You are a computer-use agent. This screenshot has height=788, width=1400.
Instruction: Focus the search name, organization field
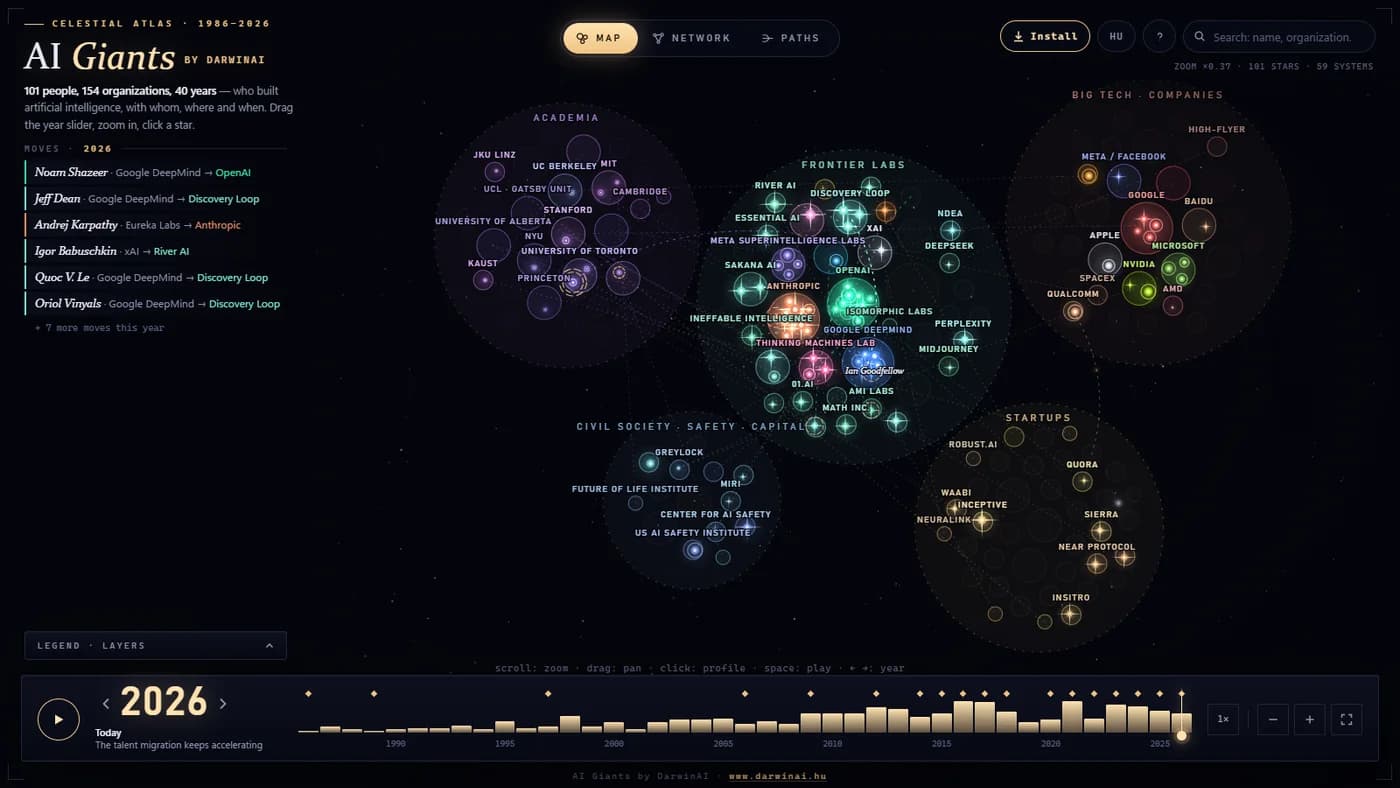1279,37
